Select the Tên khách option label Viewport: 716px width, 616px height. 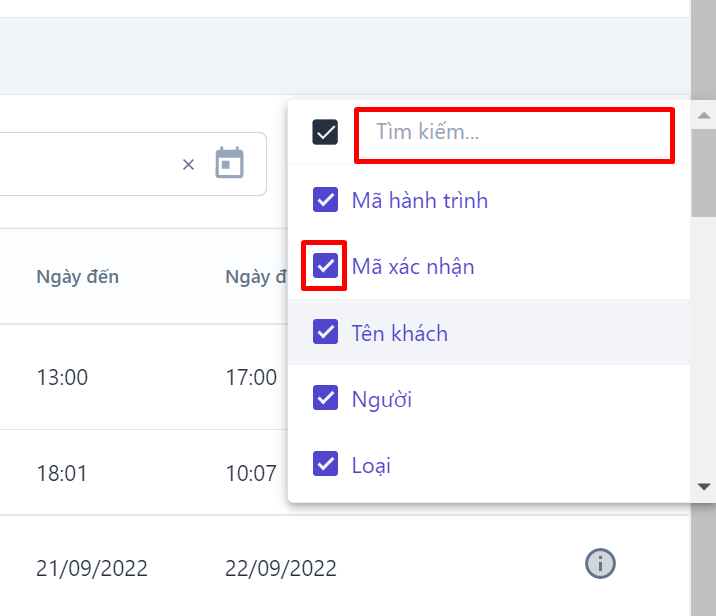(x=399, y=333)
